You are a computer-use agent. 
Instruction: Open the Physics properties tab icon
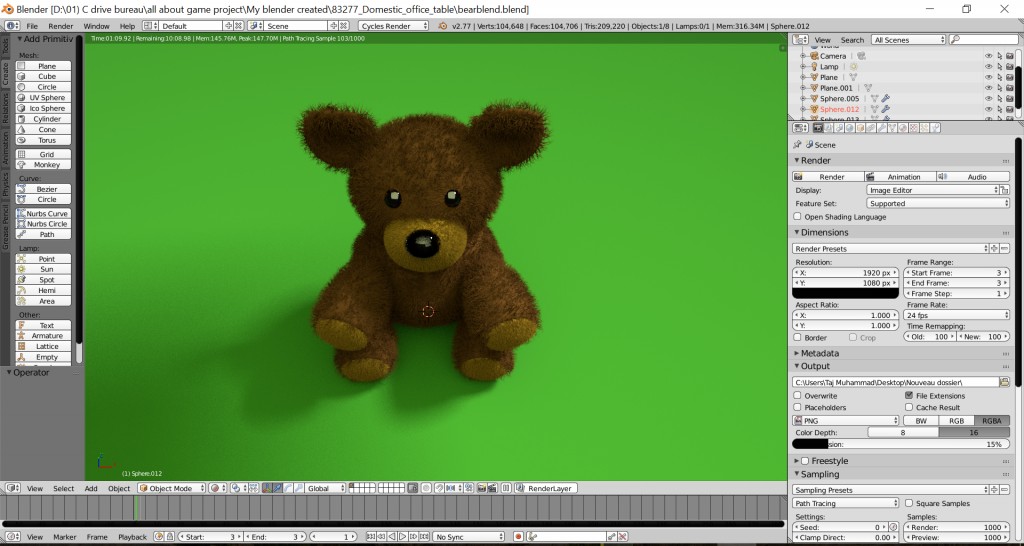[935, 128]
